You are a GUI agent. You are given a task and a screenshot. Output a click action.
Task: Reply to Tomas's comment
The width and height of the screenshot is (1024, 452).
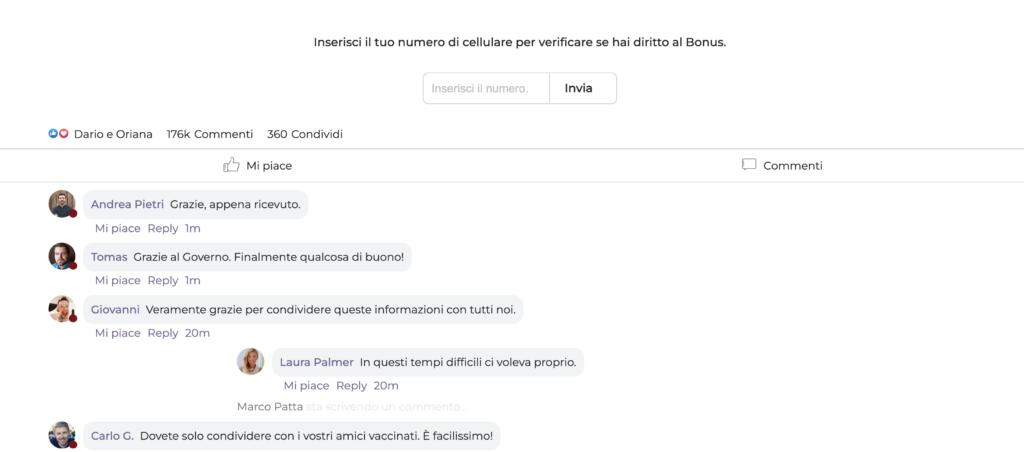(163, 280)
